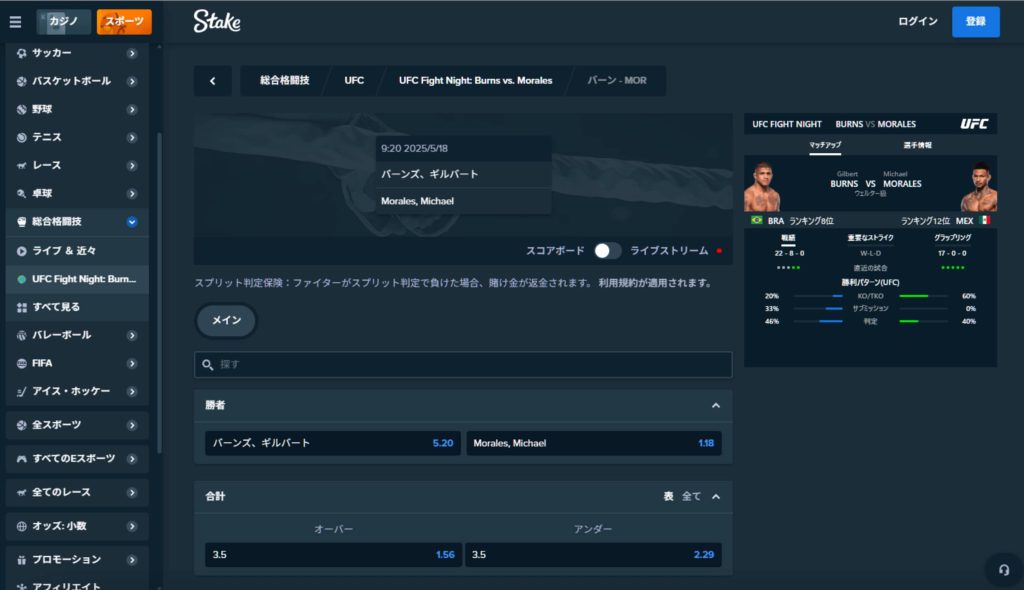
Task: Expand the プロモーション sidebar section
Action: [132, 560]
